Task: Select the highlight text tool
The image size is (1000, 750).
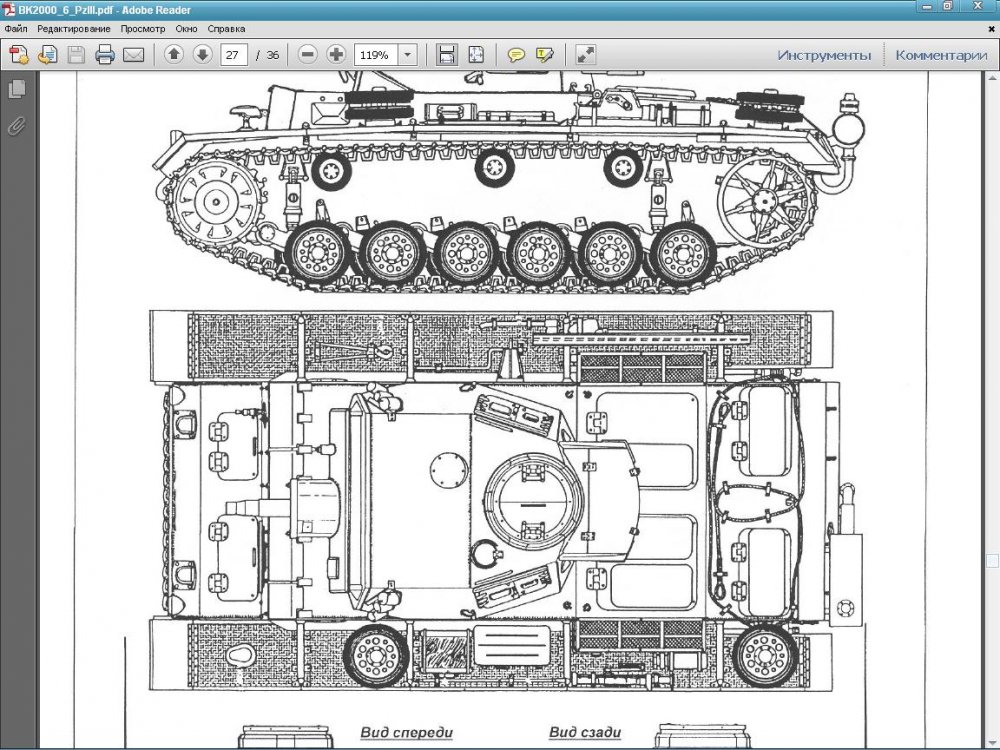Action: (545, 55)
